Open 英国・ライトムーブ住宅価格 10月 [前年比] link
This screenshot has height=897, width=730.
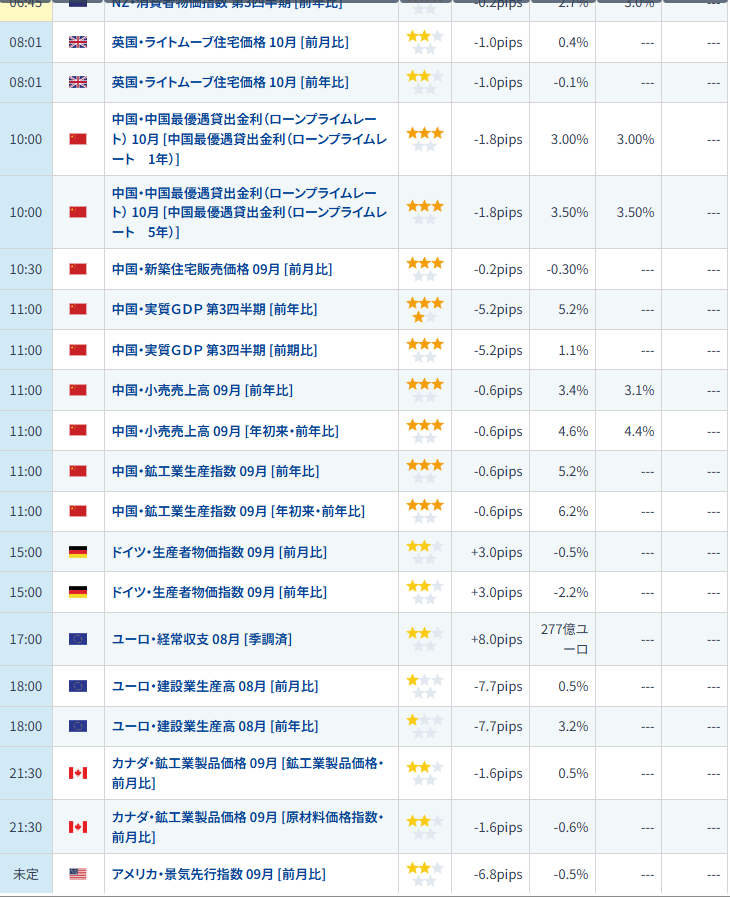[x=230, y=82]
